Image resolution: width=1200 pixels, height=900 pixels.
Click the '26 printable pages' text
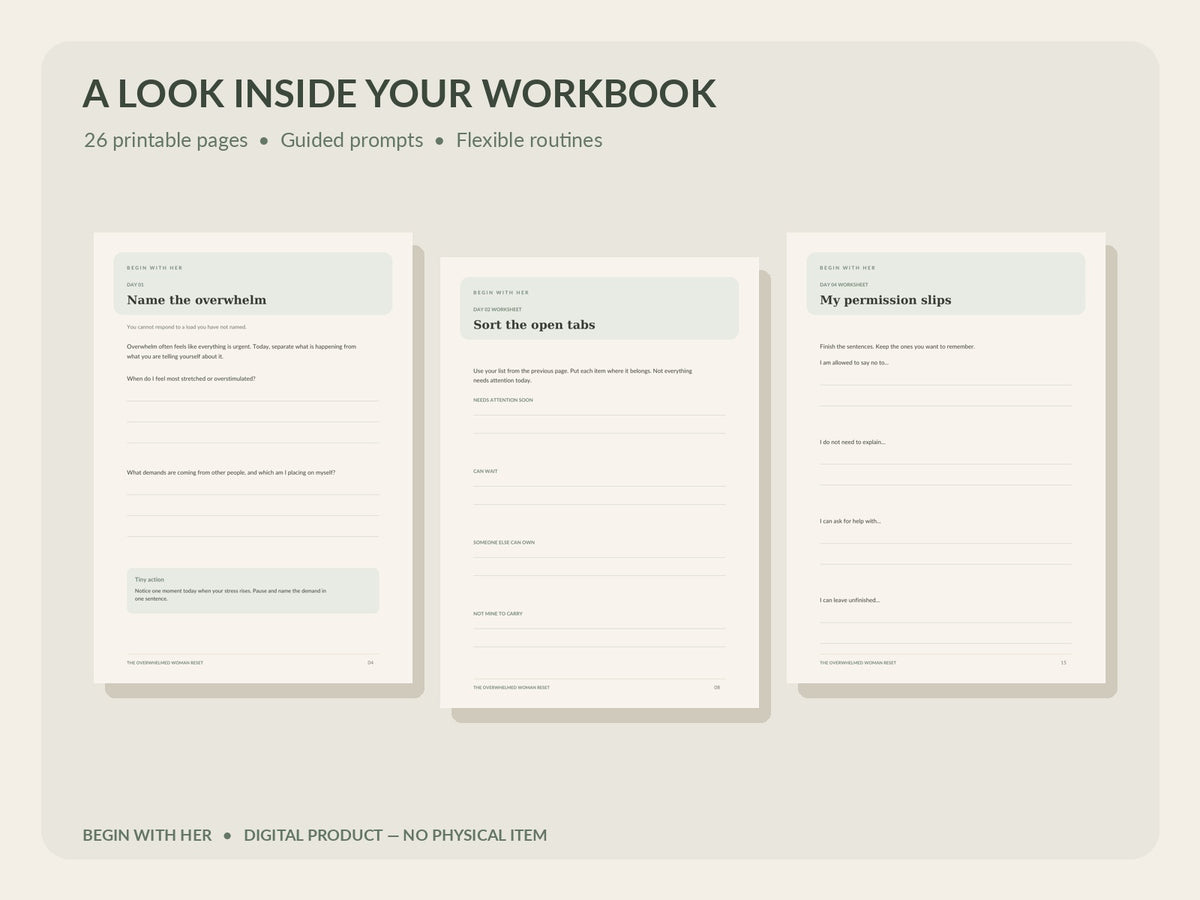tap(166, 140)
